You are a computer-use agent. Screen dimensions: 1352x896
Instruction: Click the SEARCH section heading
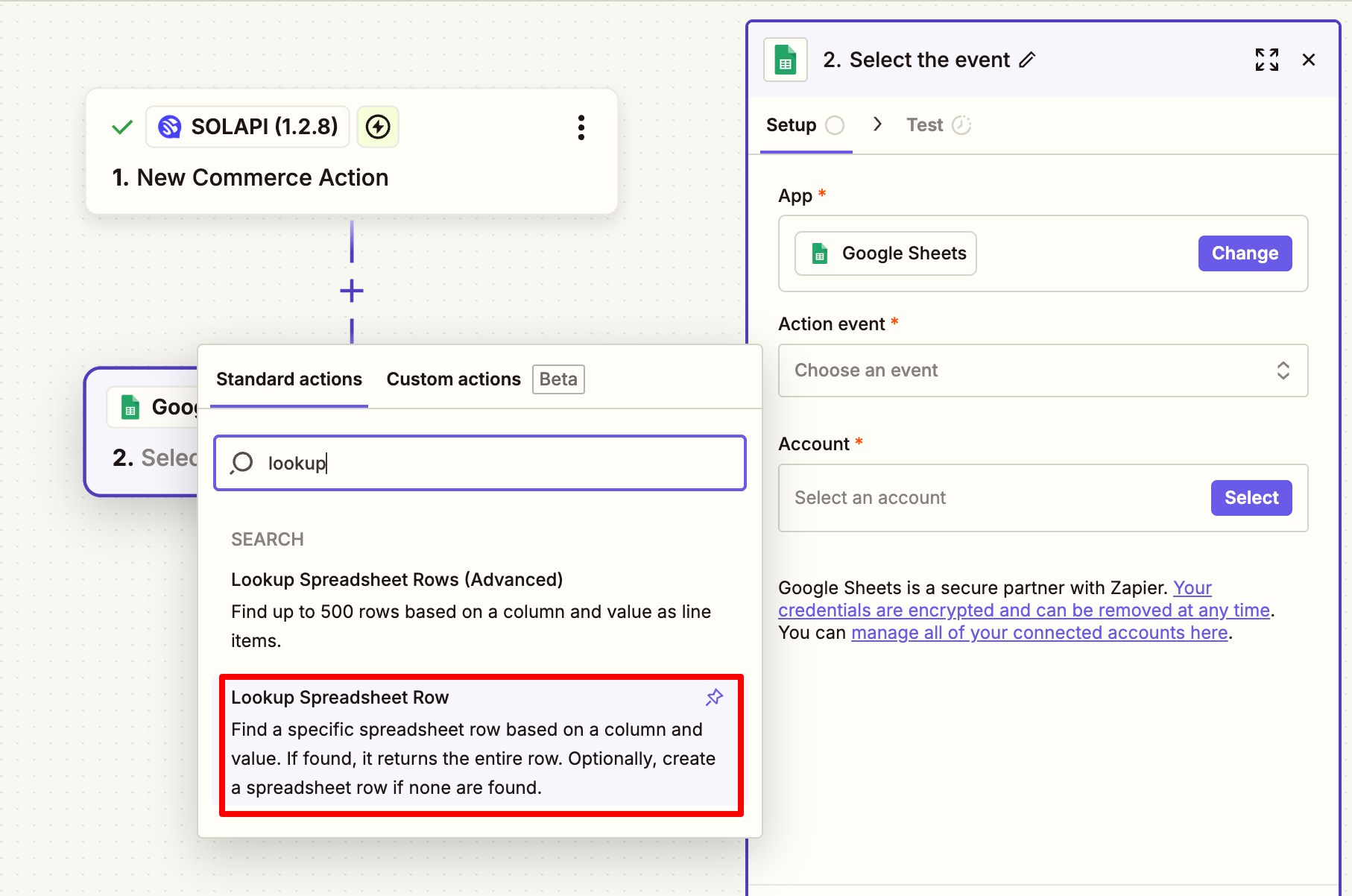268,540
